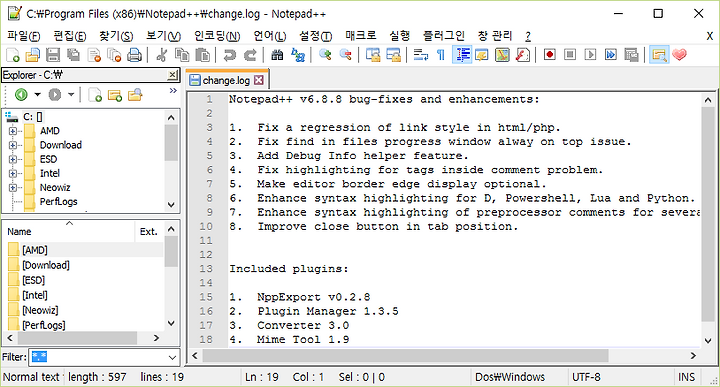720x387 pixels.
Task: Close the Explorer panel
Action: point(172,75)
